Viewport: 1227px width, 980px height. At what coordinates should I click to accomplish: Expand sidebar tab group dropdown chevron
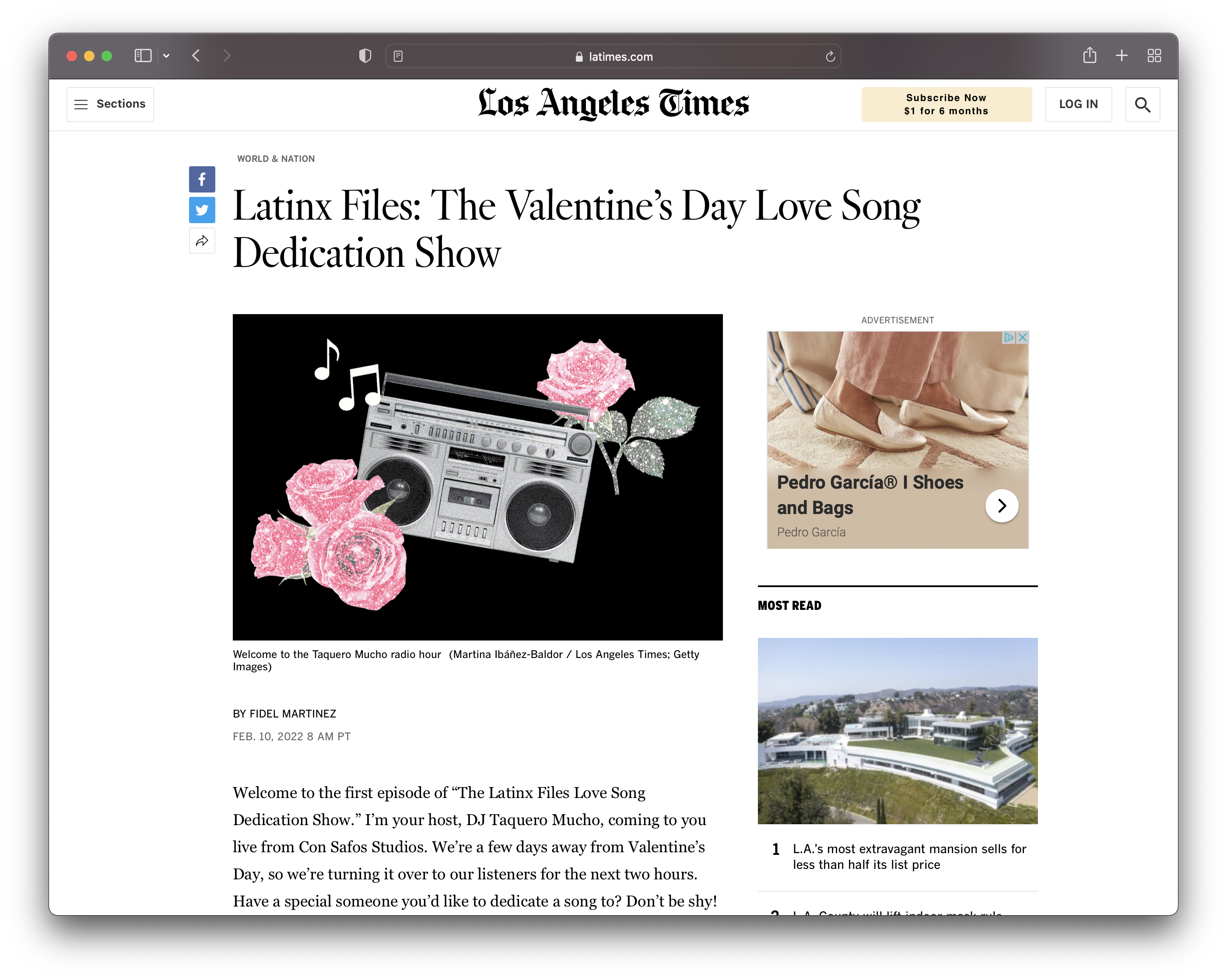point(166,56)
